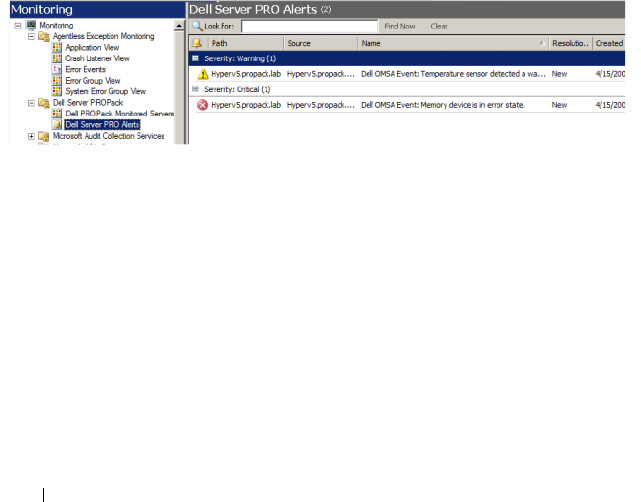Click Hyperv5.propack.lab path in warning row
The image size is (641, 502).
[x=246, y=74]
